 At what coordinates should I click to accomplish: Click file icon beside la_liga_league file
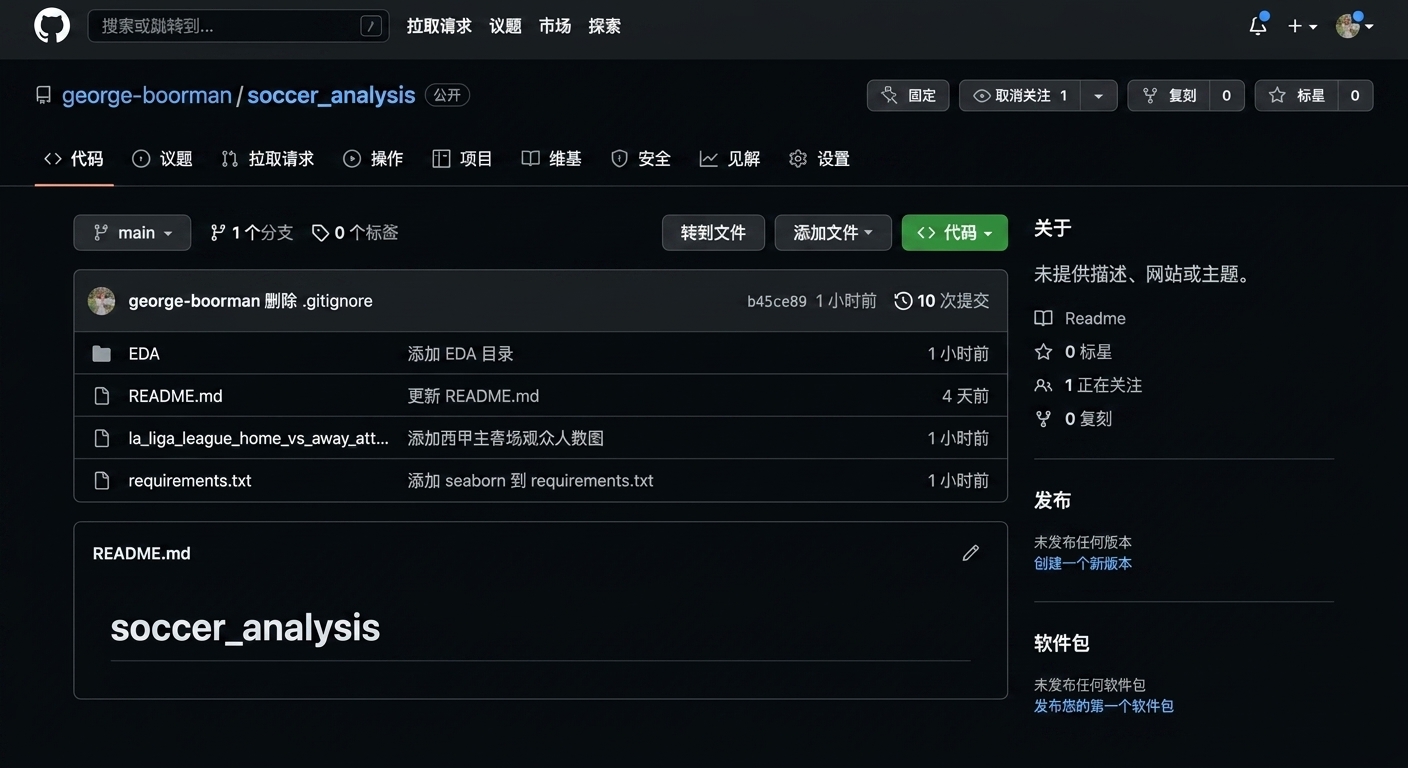pyautogui.click(x=101, y=438)
